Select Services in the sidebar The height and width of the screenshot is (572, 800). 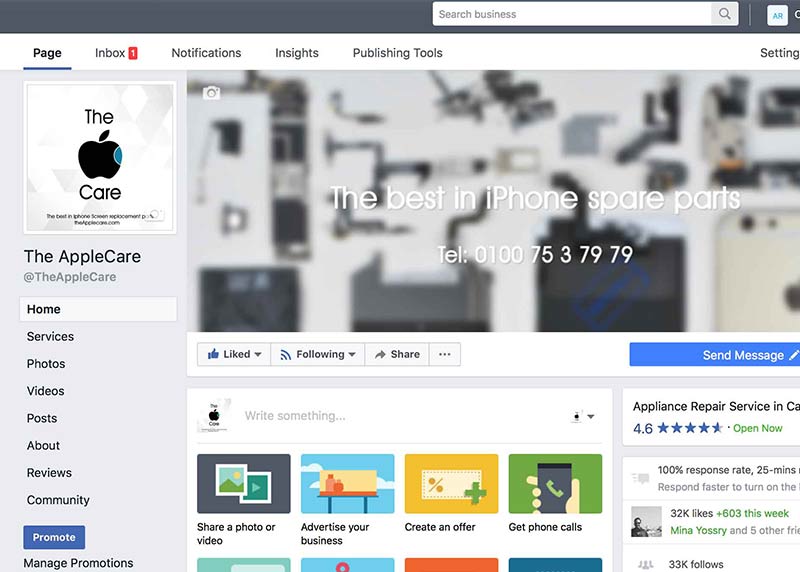(50, 337)
